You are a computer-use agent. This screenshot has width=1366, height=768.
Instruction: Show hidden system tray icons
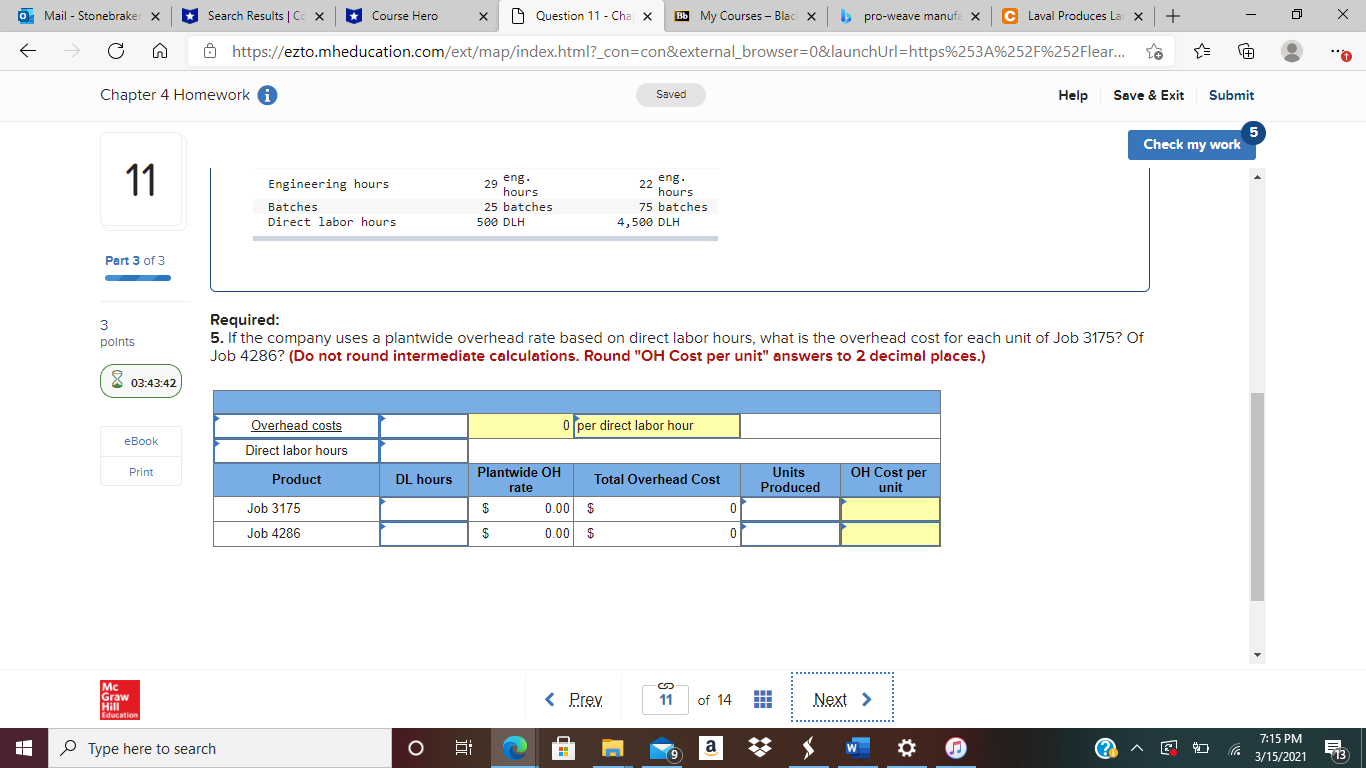click(x=1136, y=748)
